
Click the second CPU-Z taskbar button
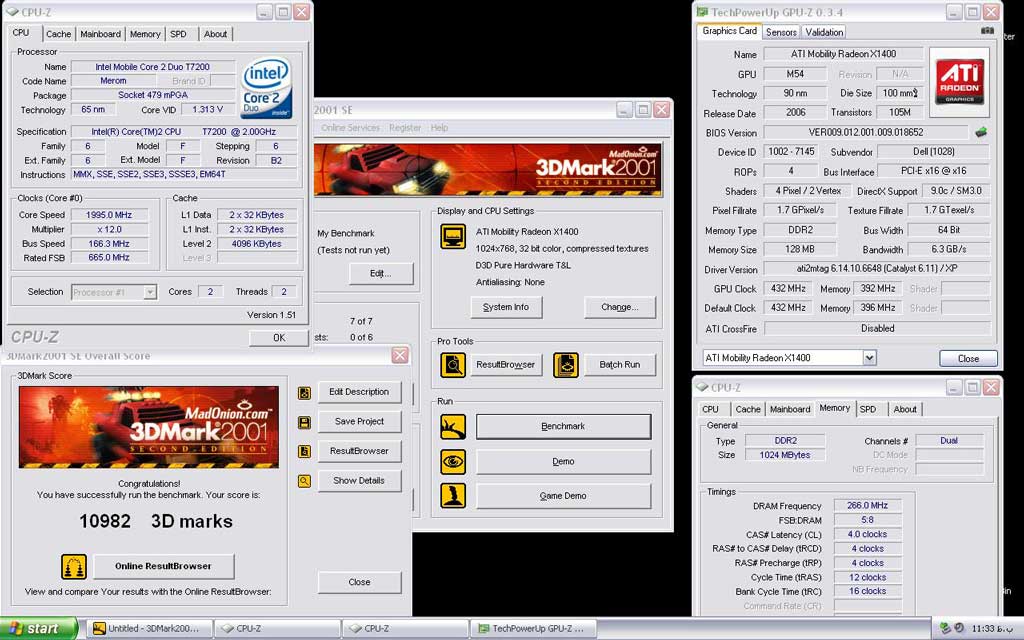pyautogui.click(x=405, y=628)
